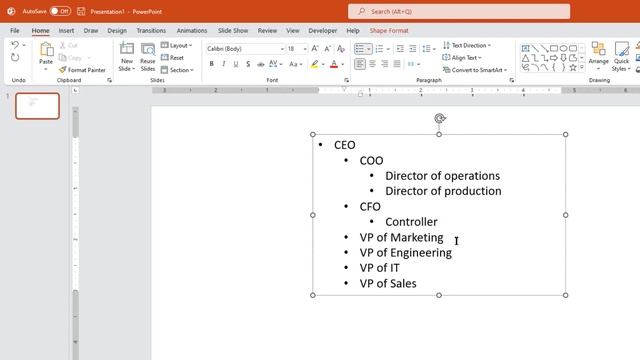Open the font name combo box
Viewport: 640px width, 360px height.
pyautogui.click(x=245, y=49)
